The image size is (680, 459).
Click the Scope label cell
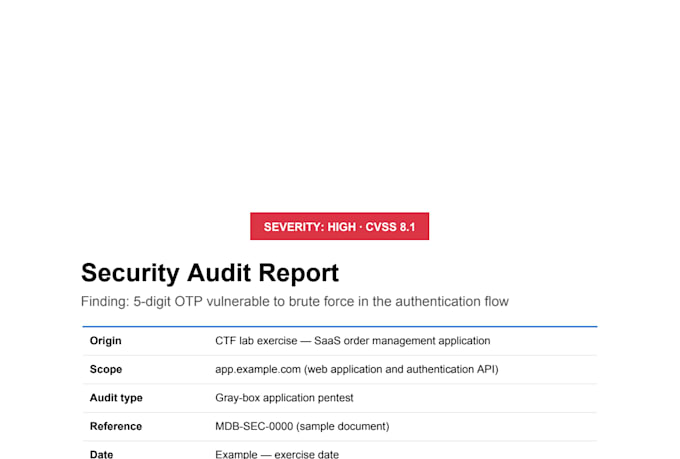pos(106,369)
